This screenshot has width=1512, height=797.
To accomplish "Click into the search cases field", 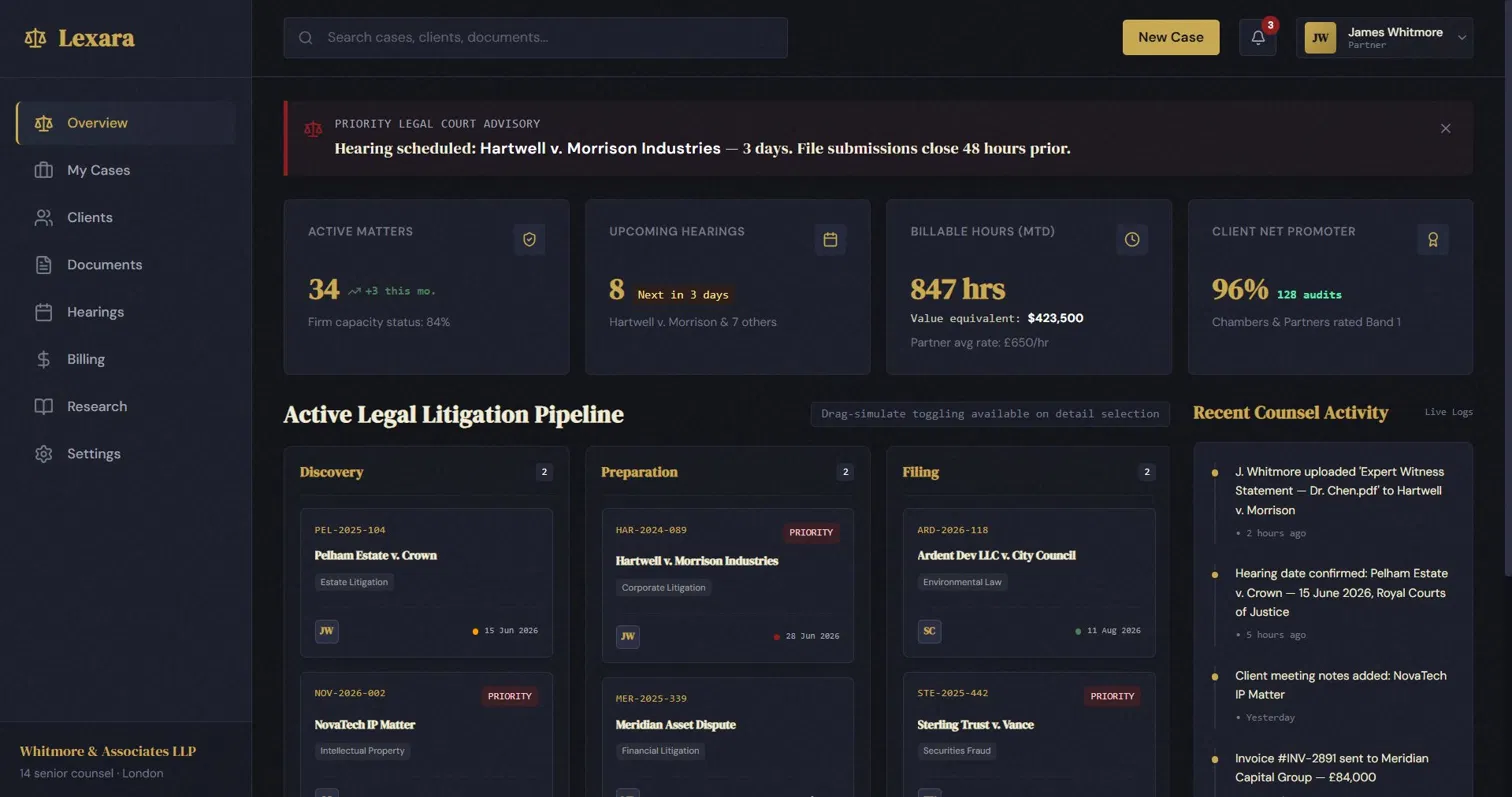I will pyautogui.click(x=536, y=38).
